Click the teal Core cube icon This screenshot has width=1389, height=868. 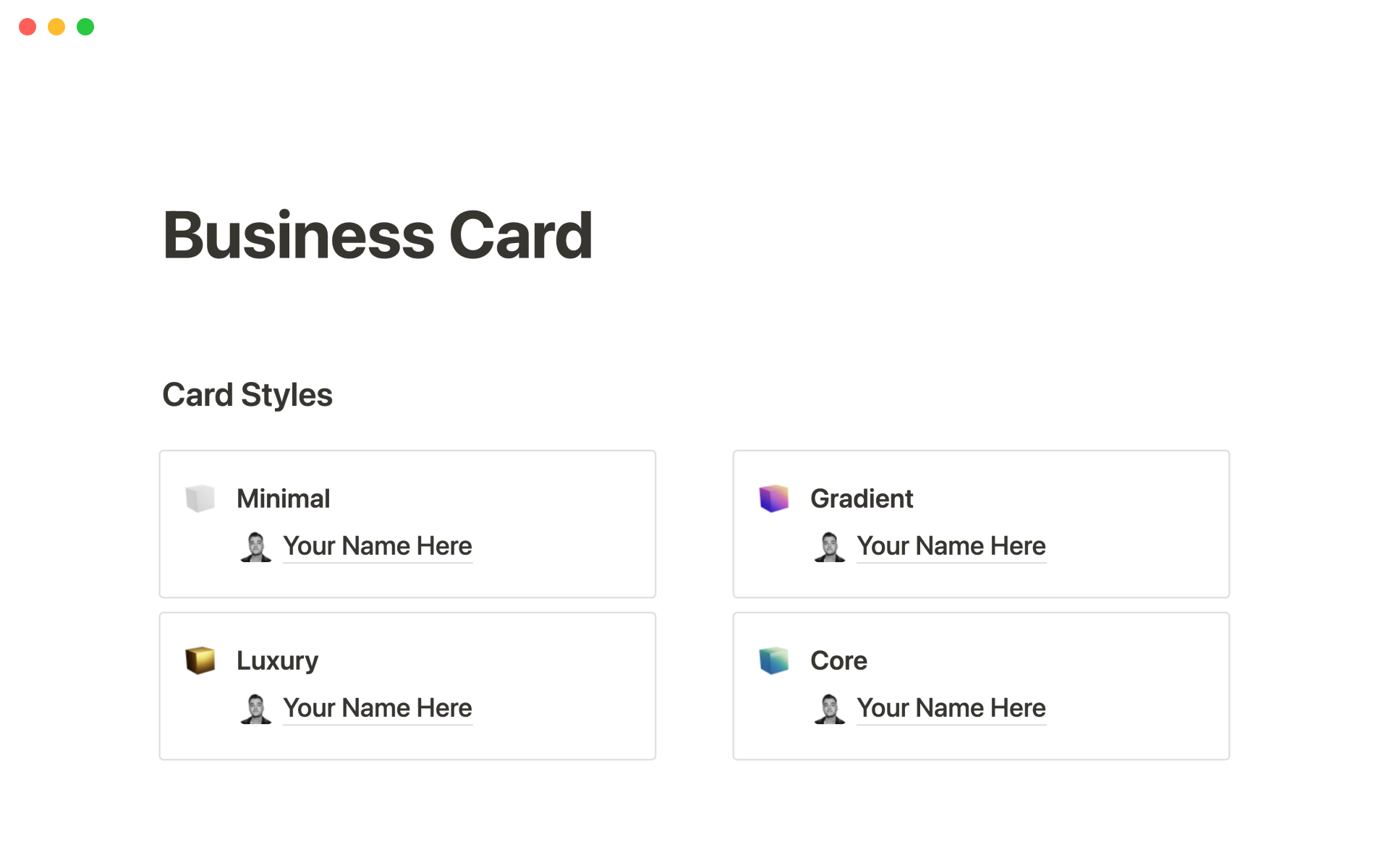[773, 660]
